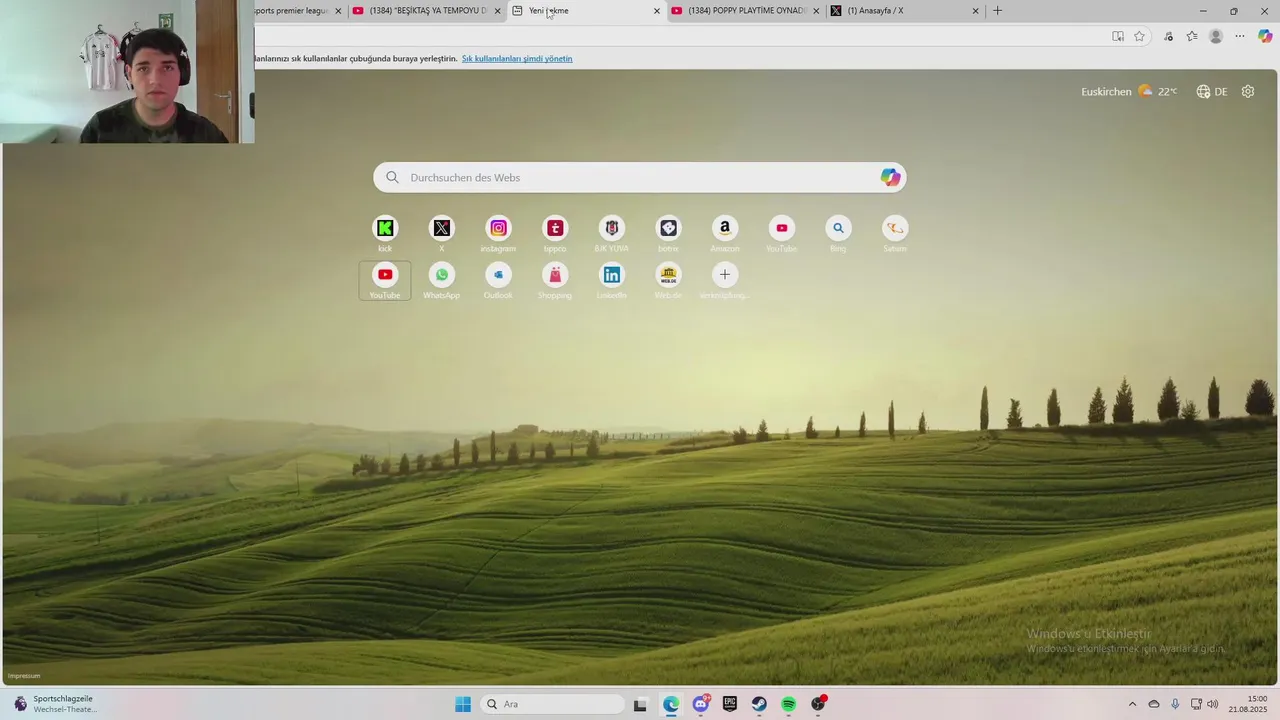Close the BEŞİKTAŞ YA TEMPOYU tab
Screen dimensions: 1280x720
click(x=498, y=11)
